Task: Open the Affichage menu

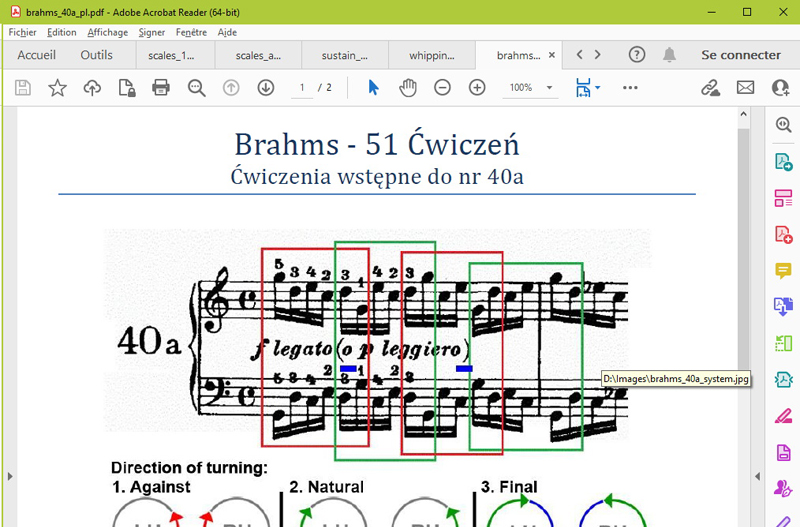Action: 107,32
